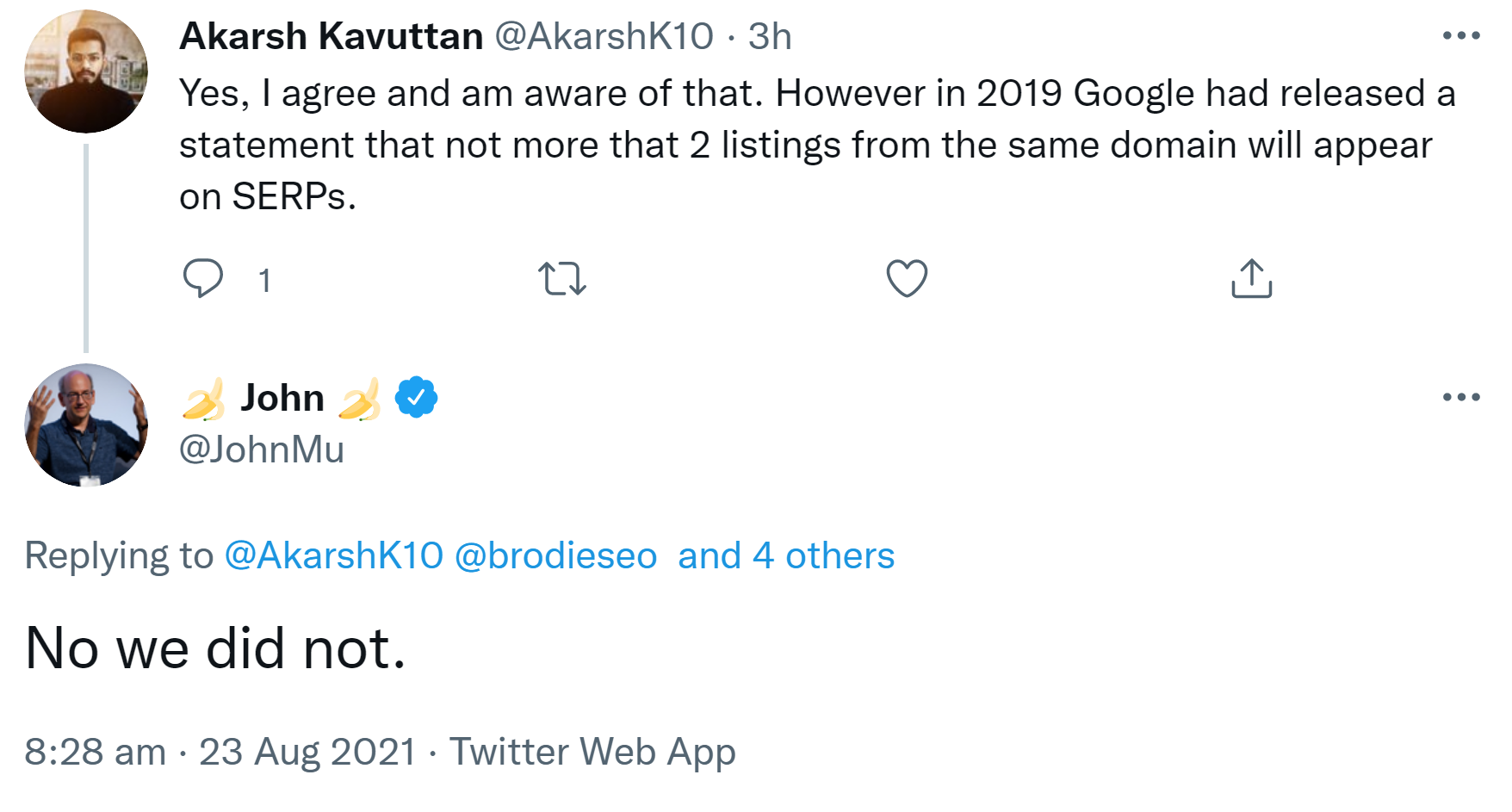Like Akarsh Kavuttan's tweet via heart icon
The height and width of the screenshot is (812, 1512).
coord(907,277)
